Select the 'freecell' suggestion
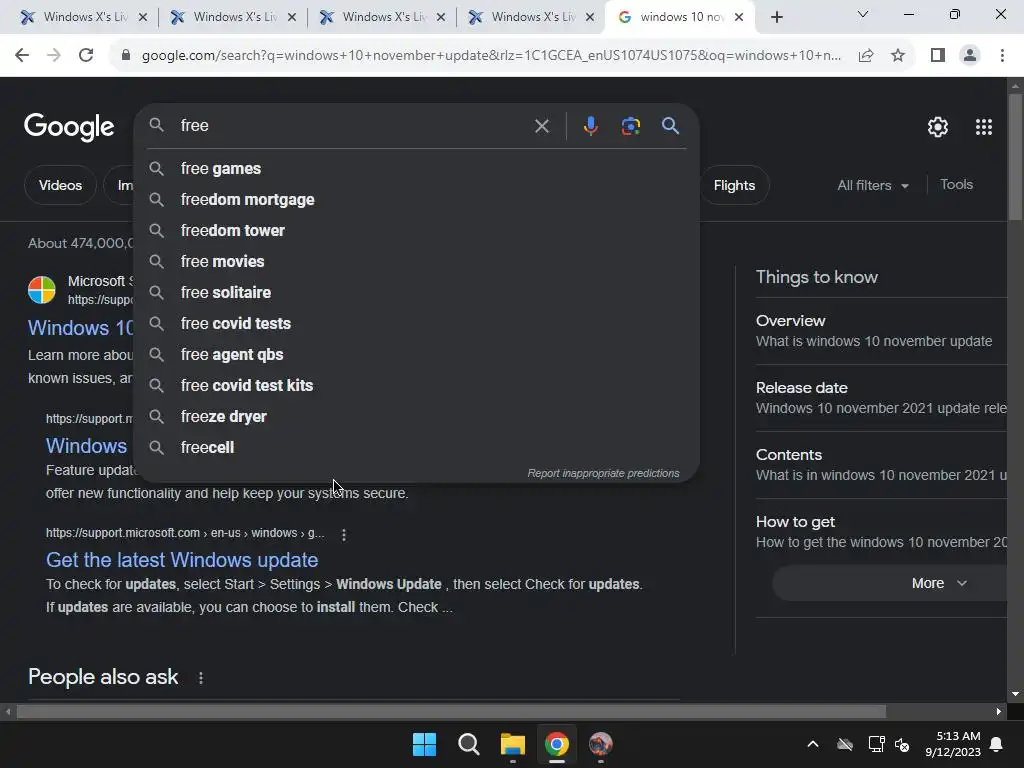This screenshot has height=768, width=1024. click(417, 448)
